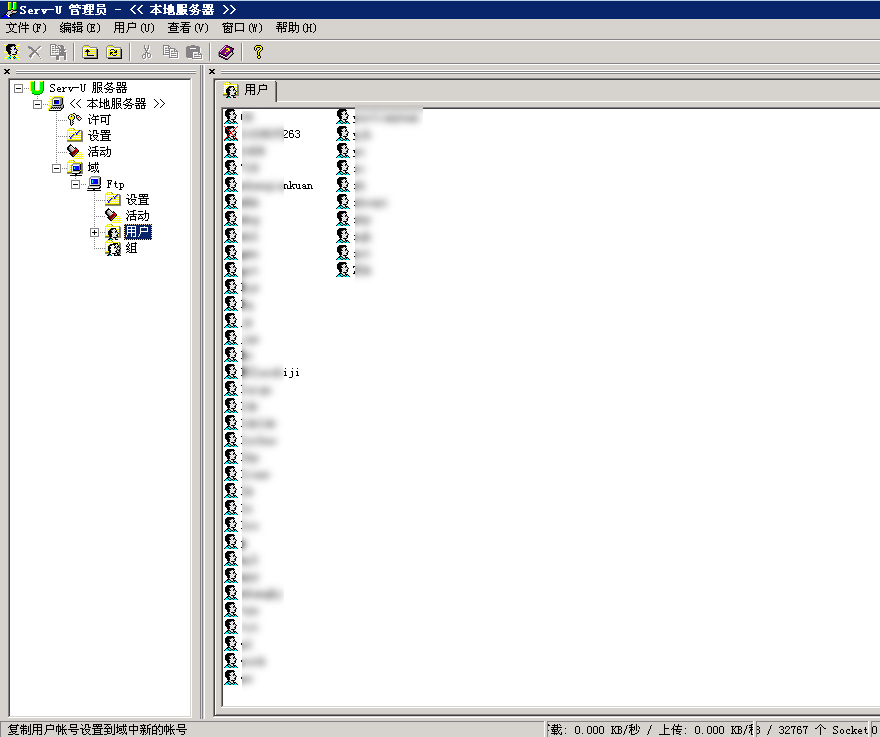Close the left tree panel
The height and width of the screenshot is (737, 880).
[x=6, y=71]
